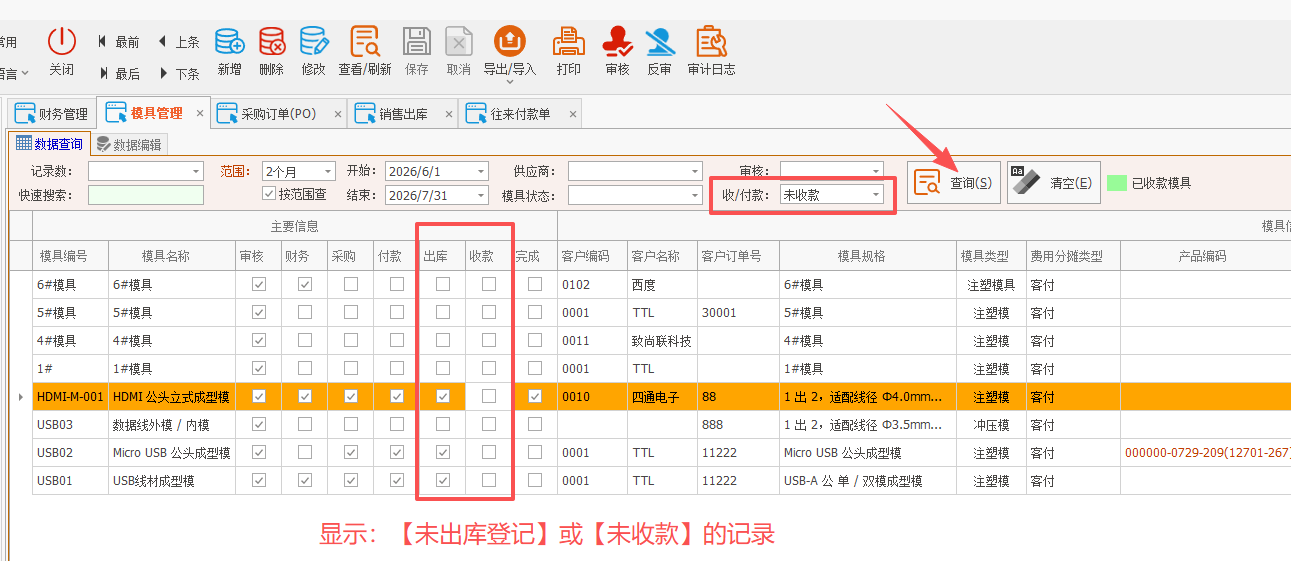Click the 审核 approve stamp icon
Viewport: 1291px width, 561px height.
point(617,42)
